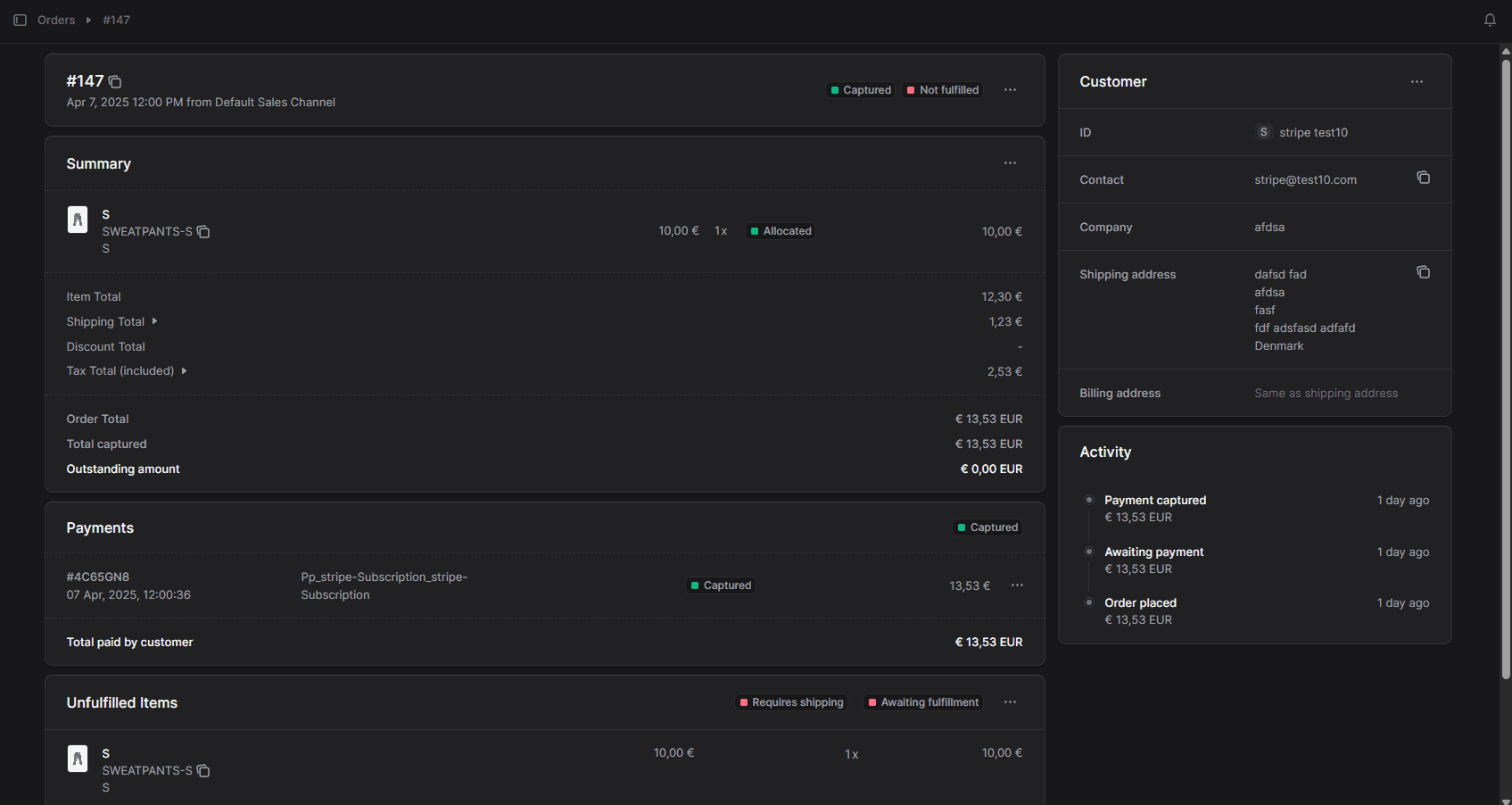Copy the SWEATPANTS-S code in Summary

(203, 231)
